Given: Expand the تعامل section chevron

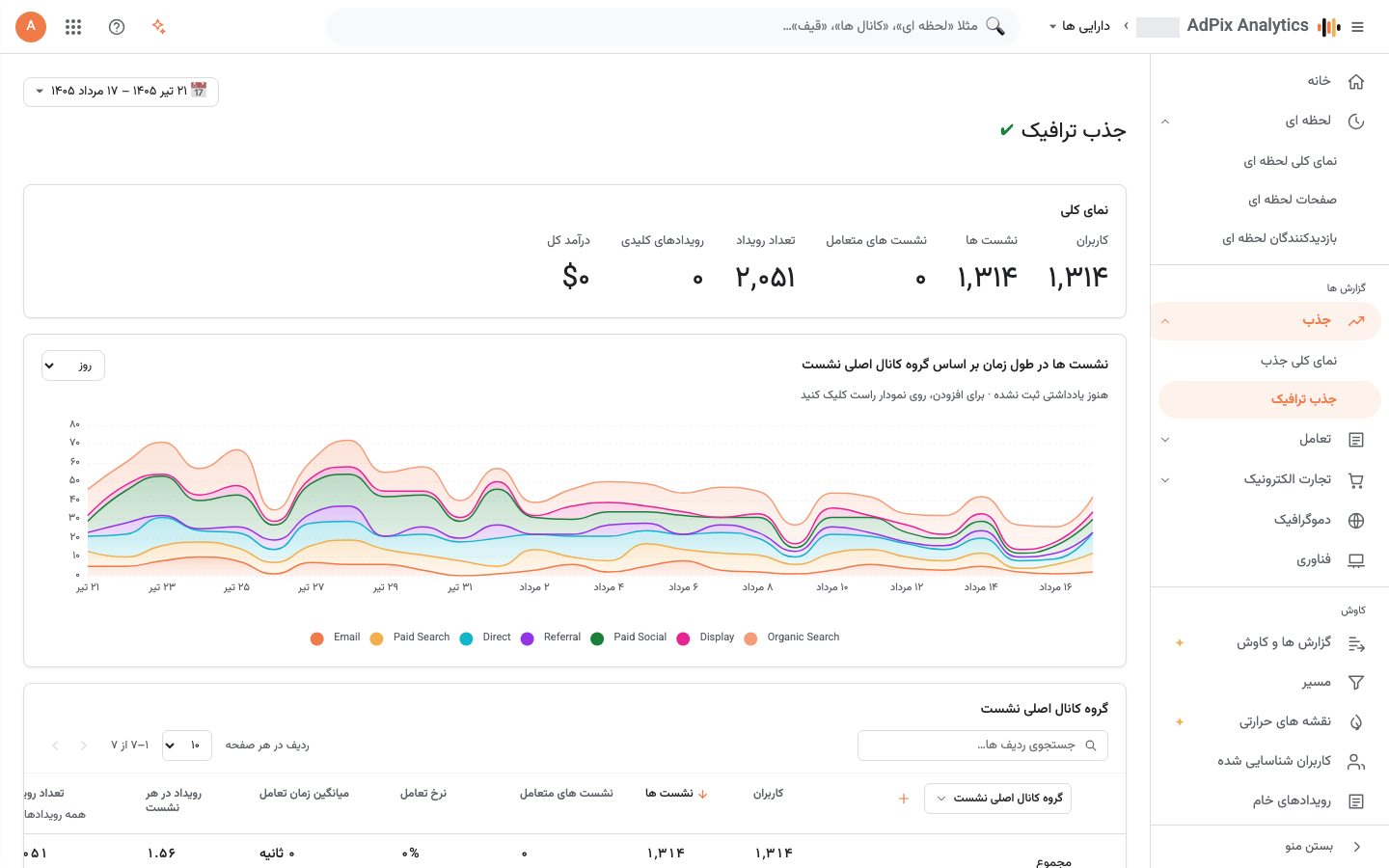Looking at the screenshot, I should (x=1165, y=440).
